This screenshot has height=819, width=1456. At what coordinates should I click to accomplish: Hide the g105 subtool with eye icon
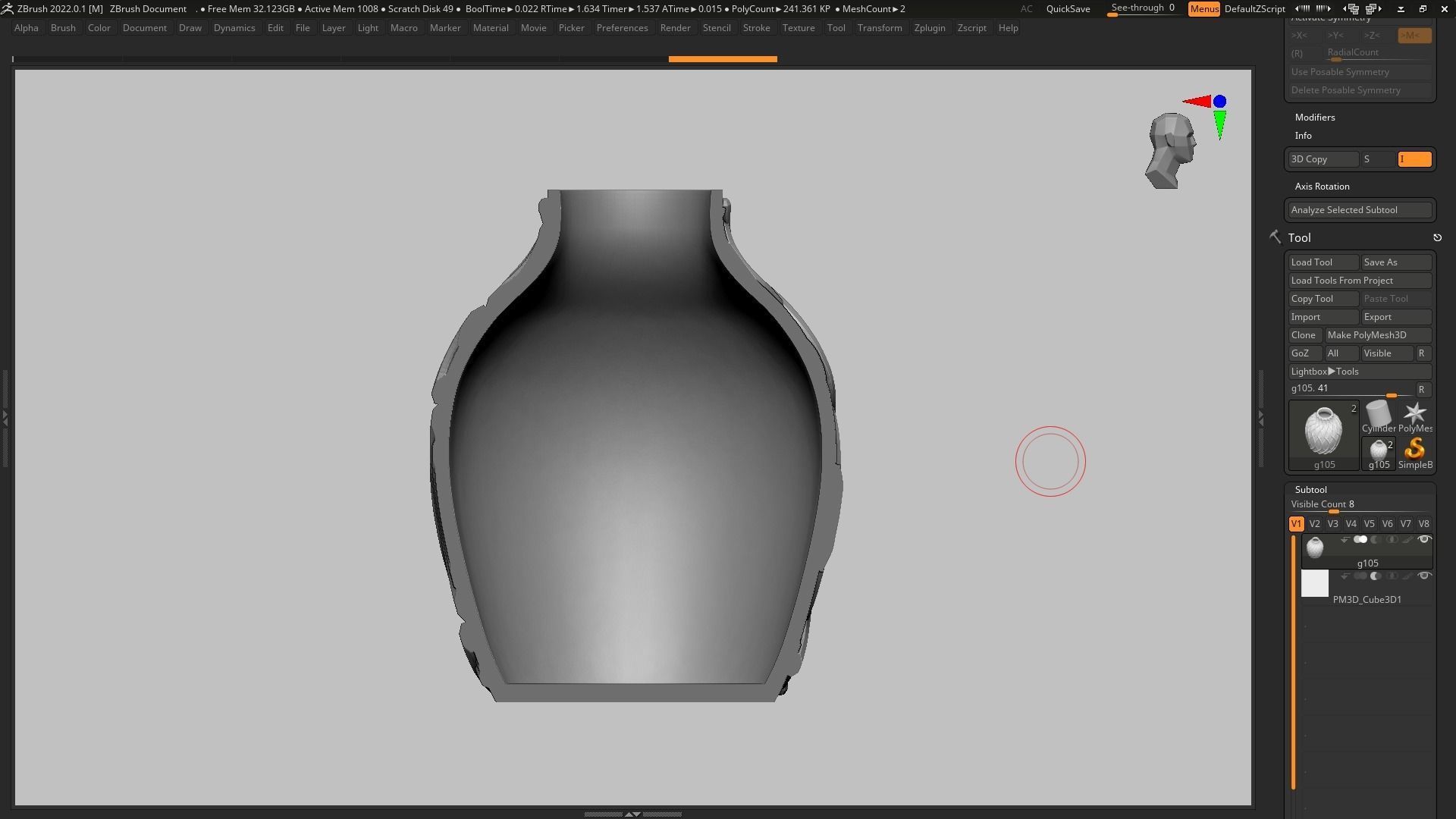pos(1423,540)
